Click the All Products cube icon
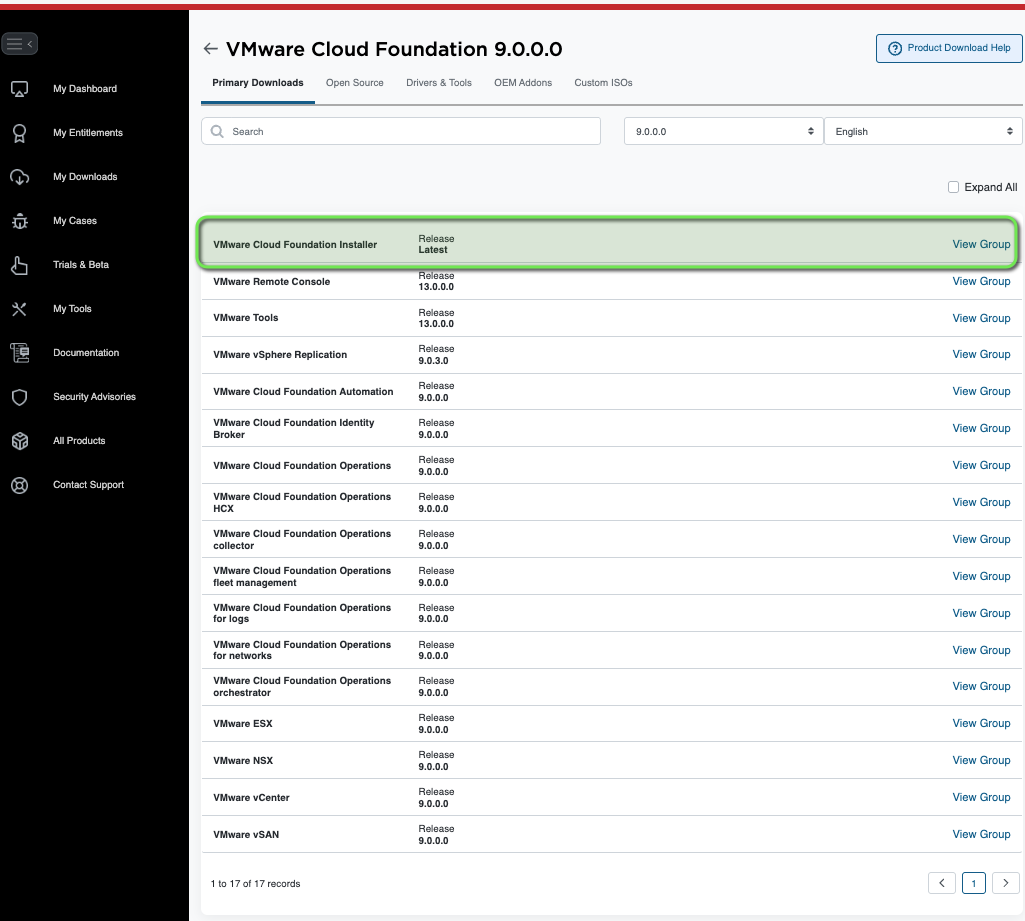 [20, 441]
